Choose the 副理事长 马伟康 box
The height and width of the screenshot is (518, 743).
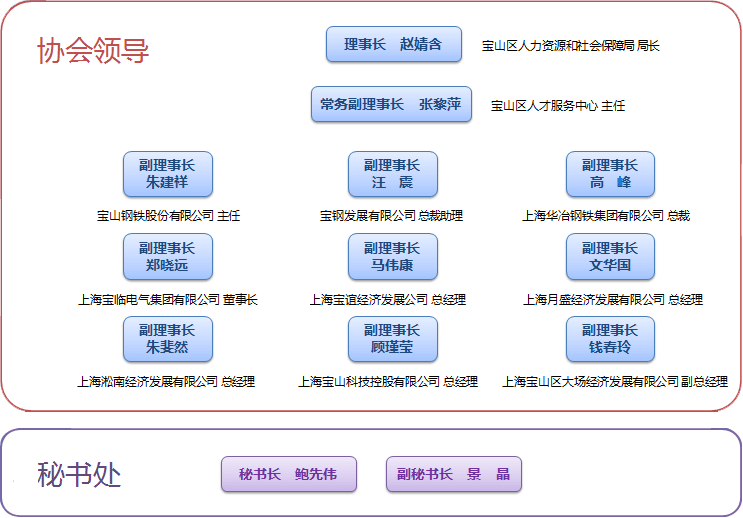pyautogui.click(x=393, y=256)
